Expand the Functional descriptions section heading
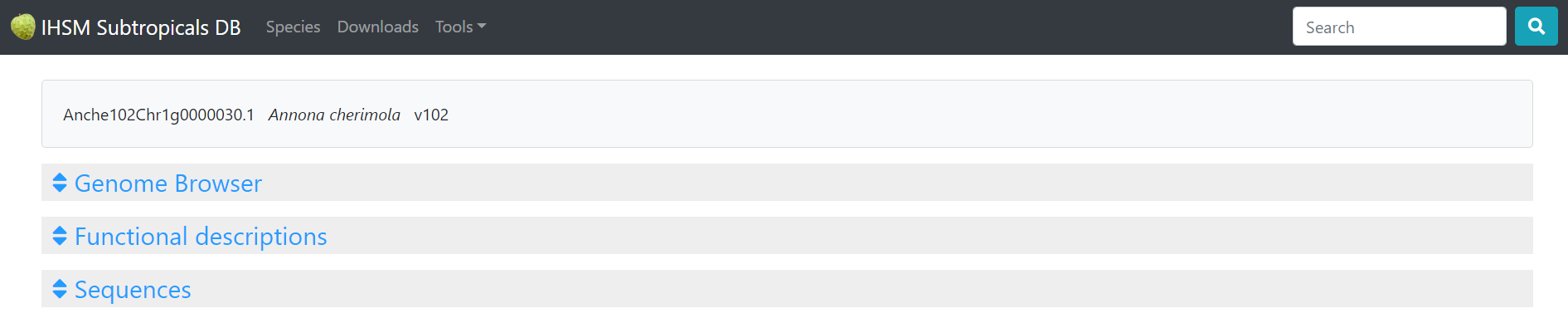The width and height of the screenshot is (1568, 318). (201, 236)
